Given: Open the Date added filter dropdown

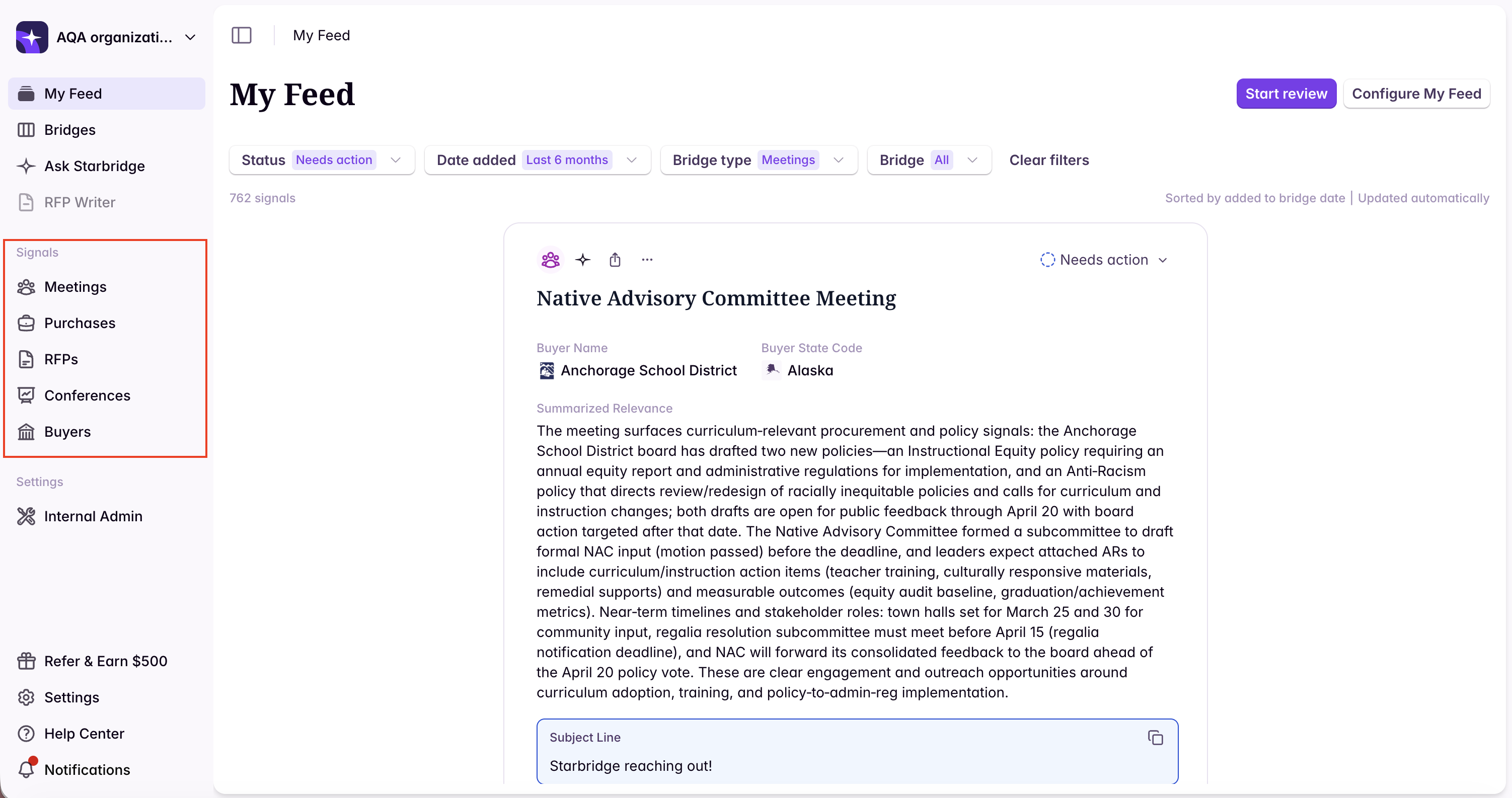Looking at the screenshot, I should coord(537,159).
